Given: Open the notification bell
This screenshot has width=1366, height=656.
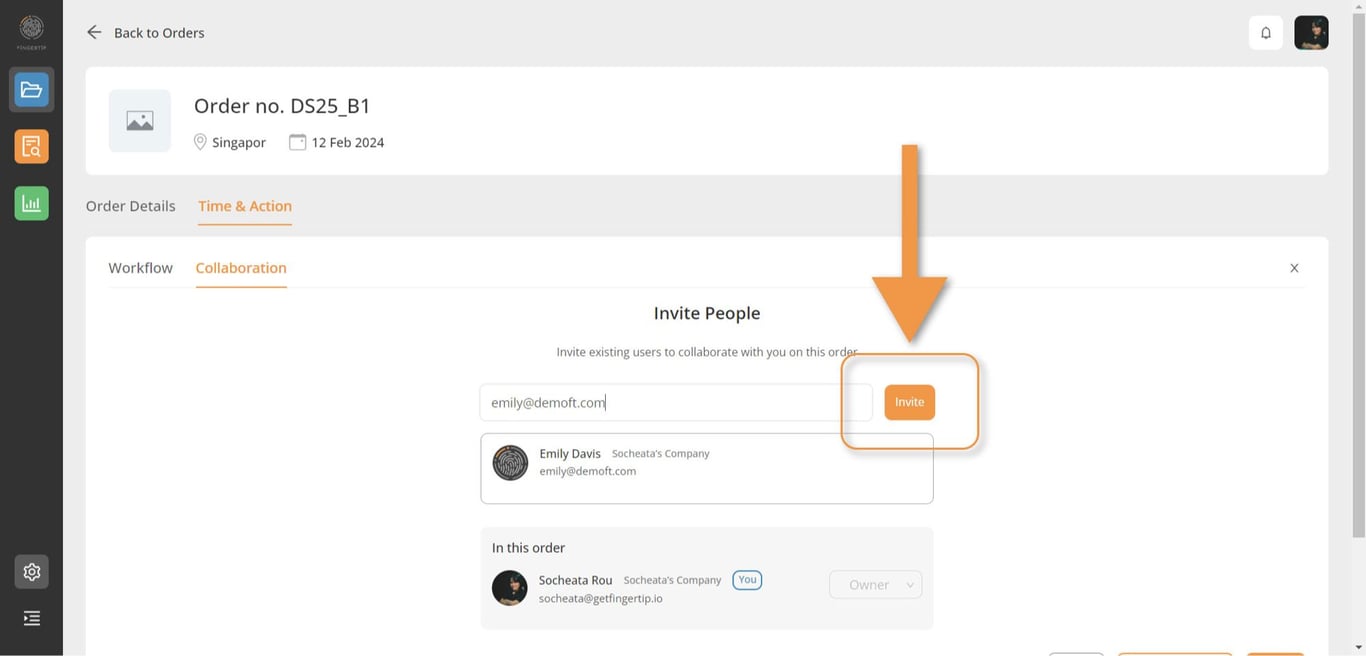Looking at the screenshot, I should click(x=1265, y=32).
